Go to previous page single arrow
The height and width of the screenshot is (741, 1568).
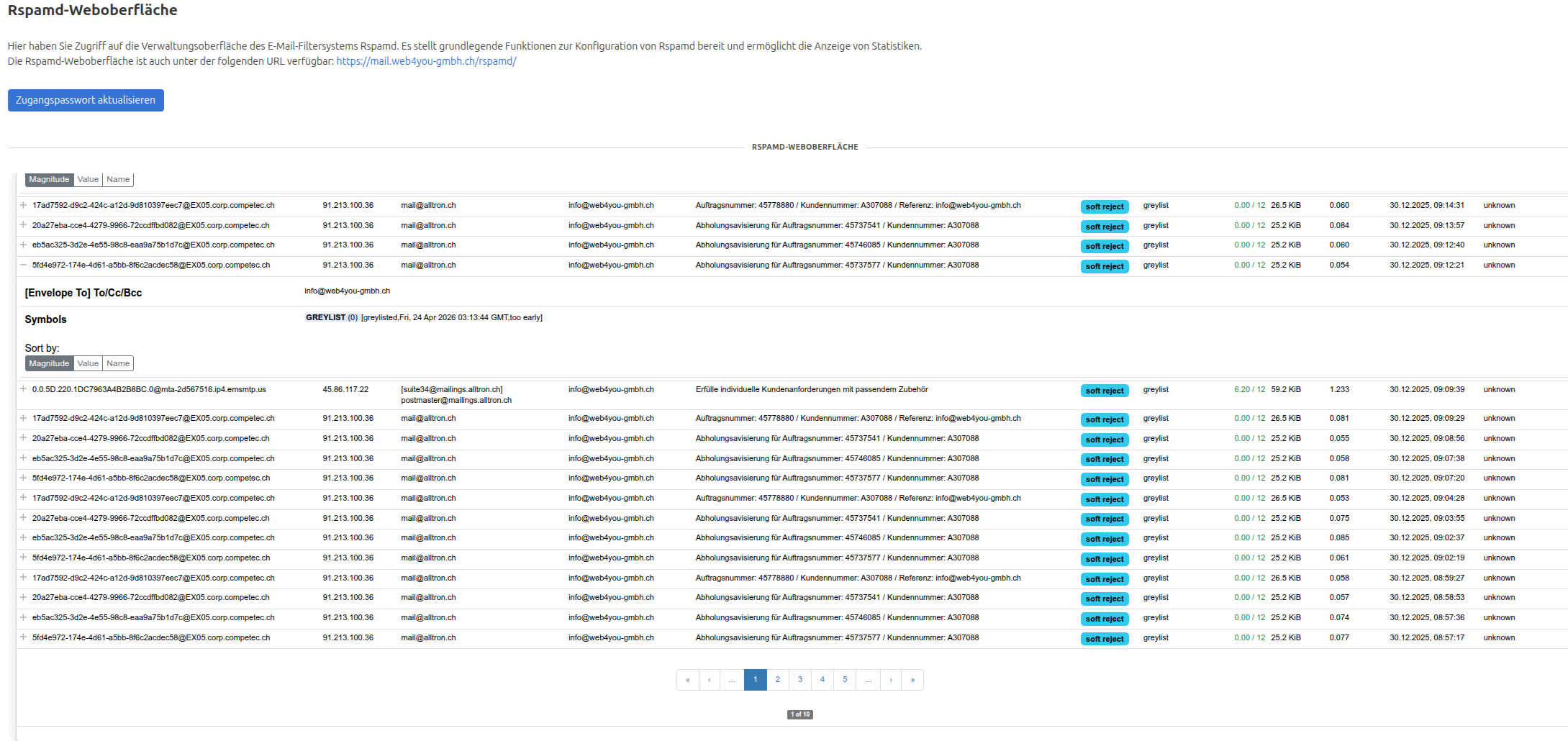709,680
